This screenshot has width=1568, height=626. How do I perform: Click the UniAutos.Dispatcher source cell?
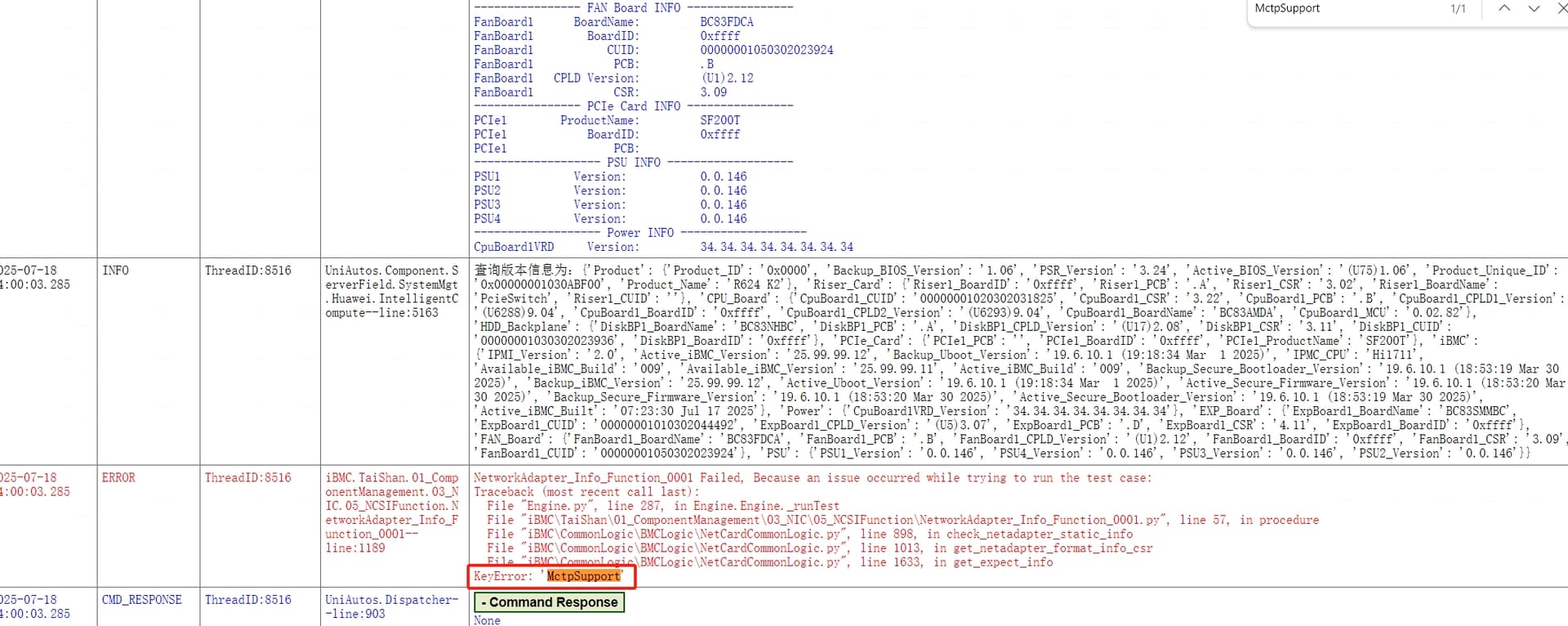coord(391,606)
